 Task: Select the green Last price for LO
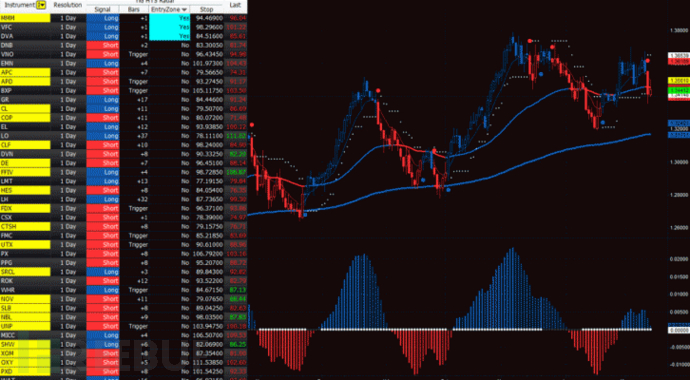[235, 136]
